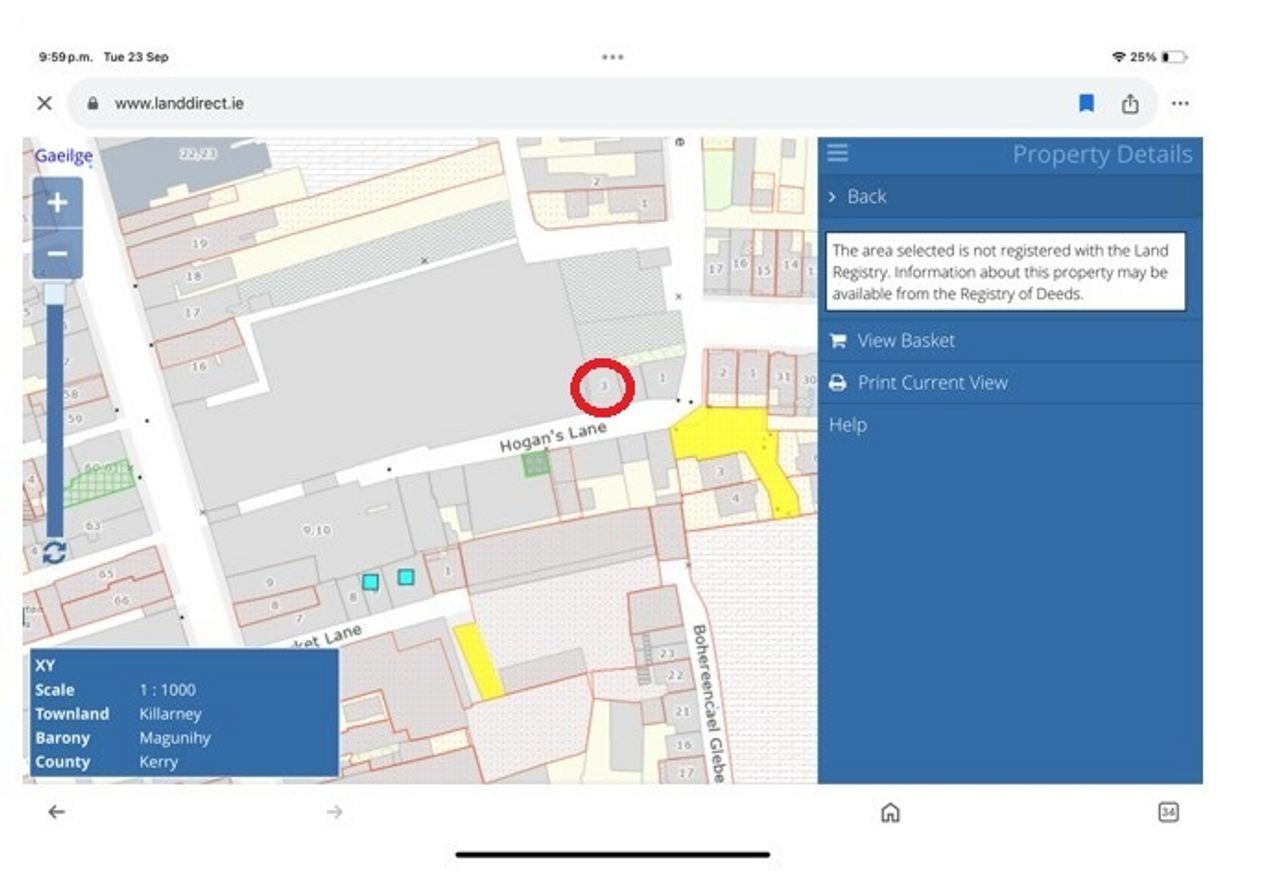The height and width of the screenshot is (871, 1280).
Task: Open the hamburger menu in Property Details
Action: click(x=838, y=153)
